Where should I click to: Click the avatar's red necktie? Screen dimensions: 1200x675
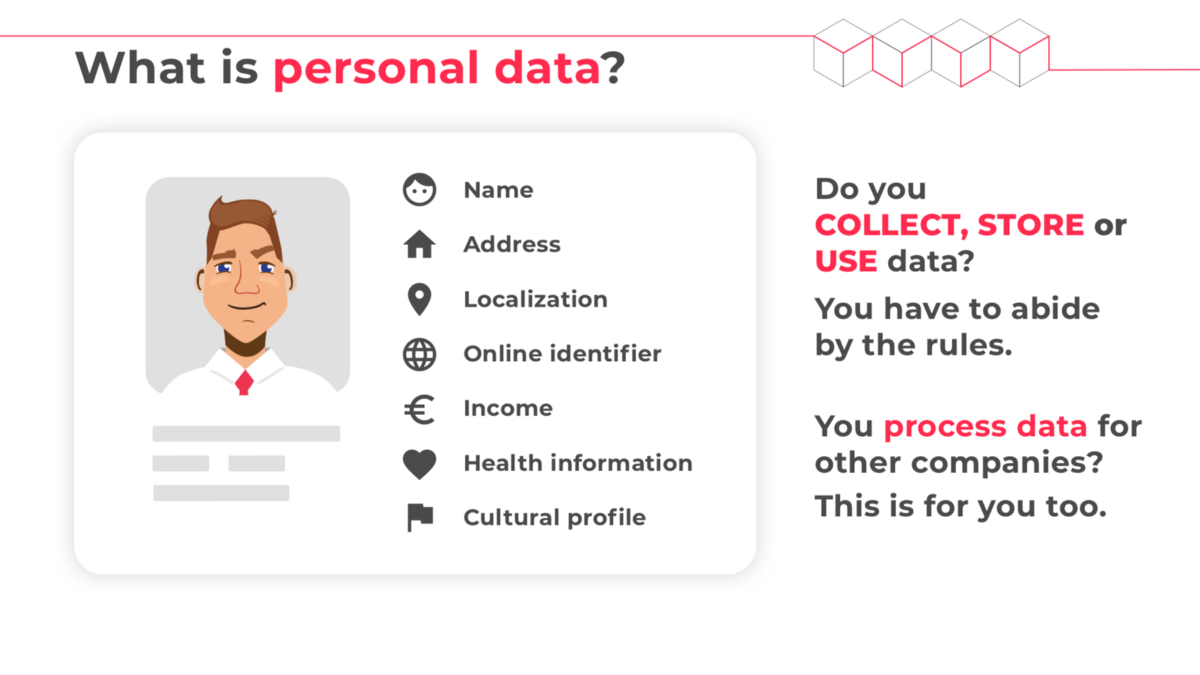[x=244, y=382]
